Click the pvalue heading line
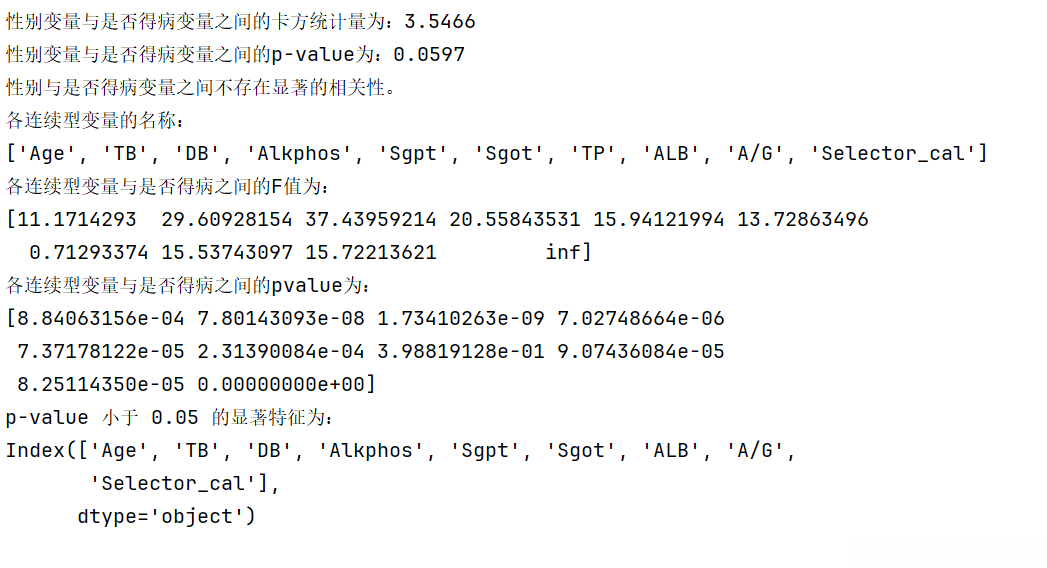 tap(188, 285)
